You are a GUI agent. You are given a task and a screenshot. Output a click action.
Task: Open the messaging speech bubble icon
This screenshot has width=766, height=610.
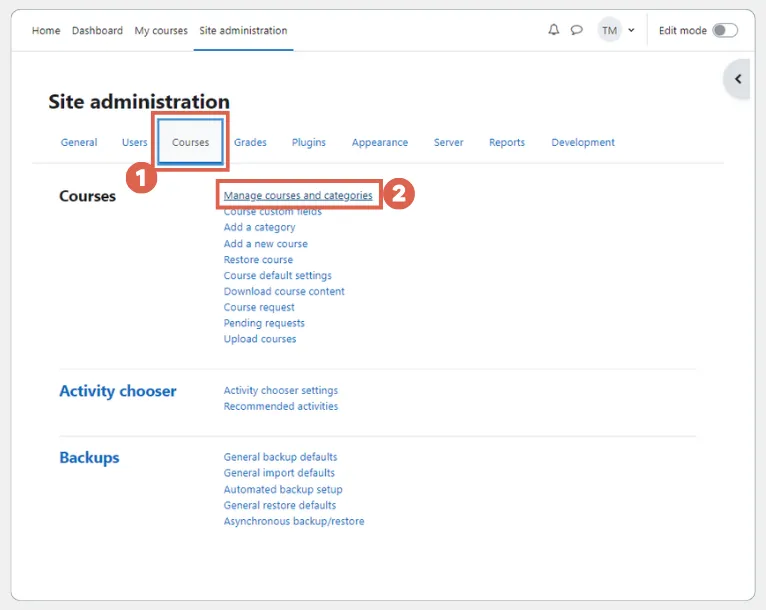point(576,30)
